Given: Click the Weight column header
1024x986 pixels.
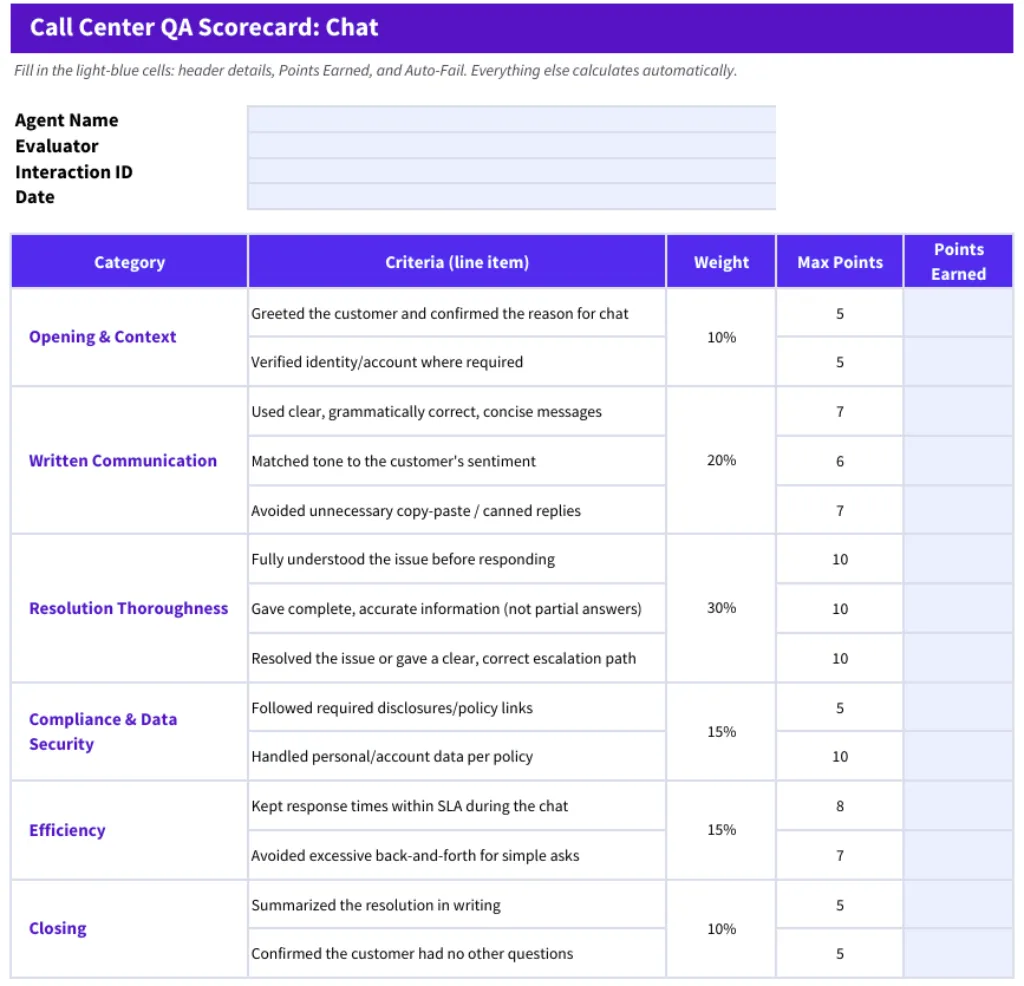Looking at the screenshot, I should (721, 261).
